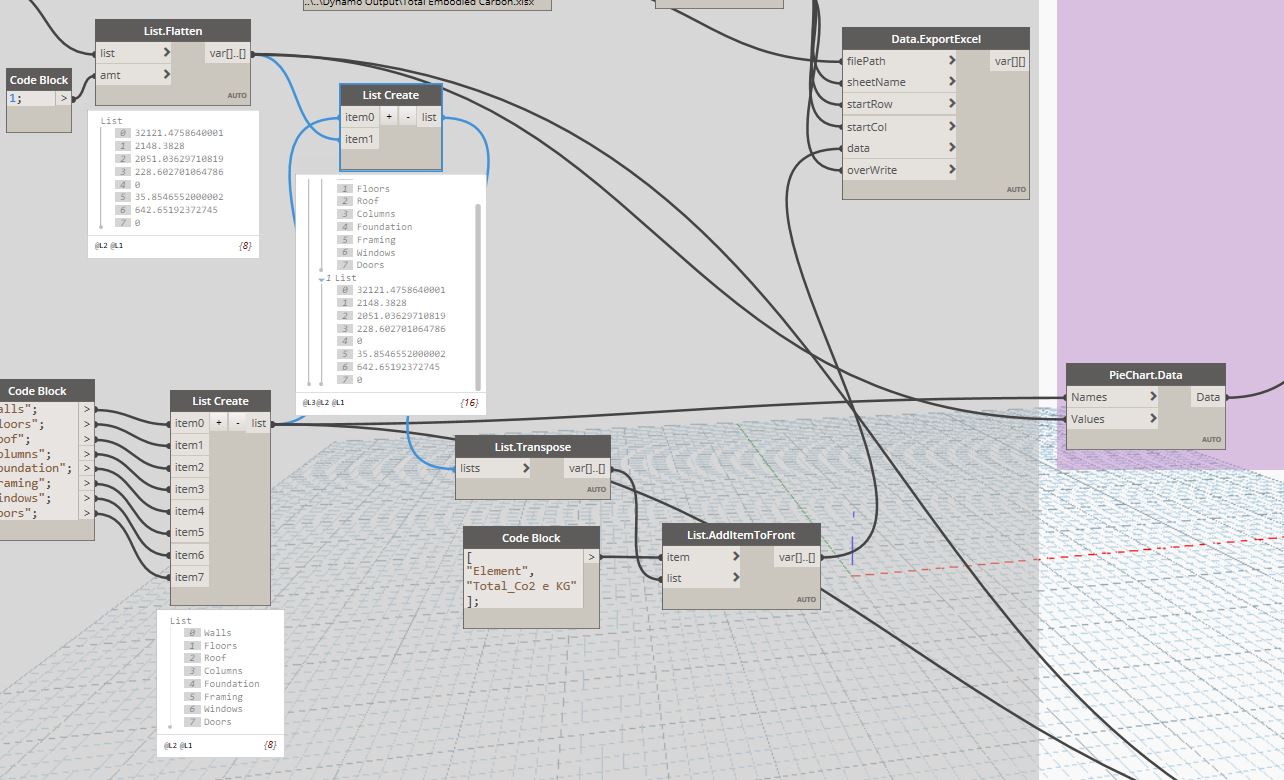Viewport: 1284px width, 780px height.
Task: Click 'Walls' in lower List Create preview
Action: pyautogui.click(x=217, y=633)
